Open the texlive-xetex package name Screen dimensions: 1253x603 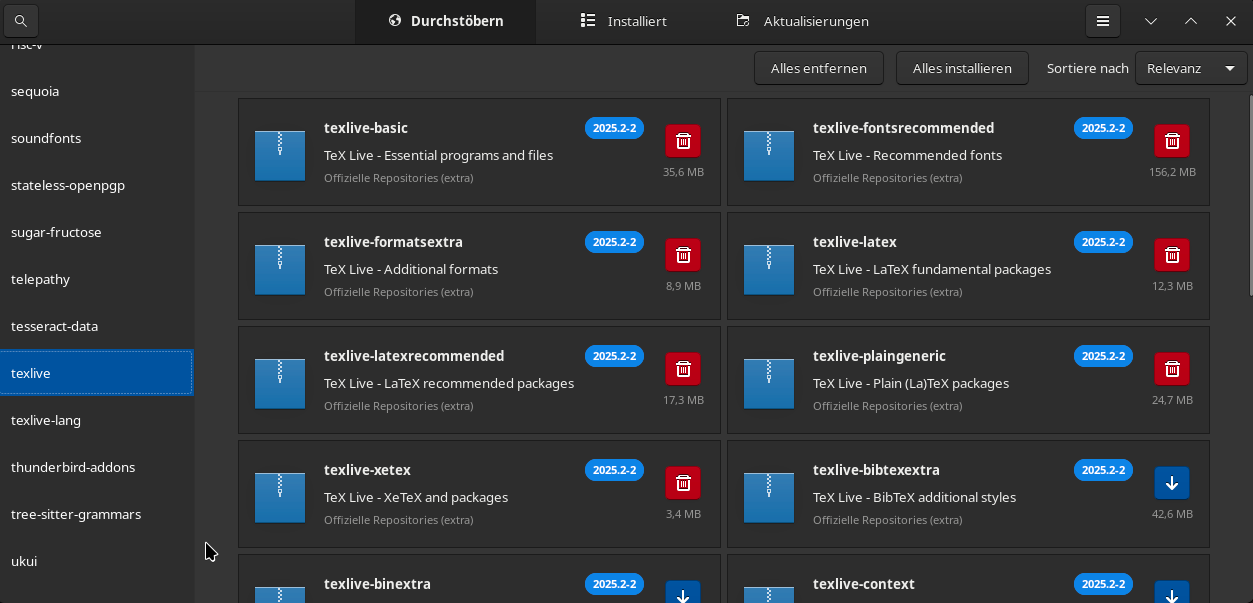point(367,470)
